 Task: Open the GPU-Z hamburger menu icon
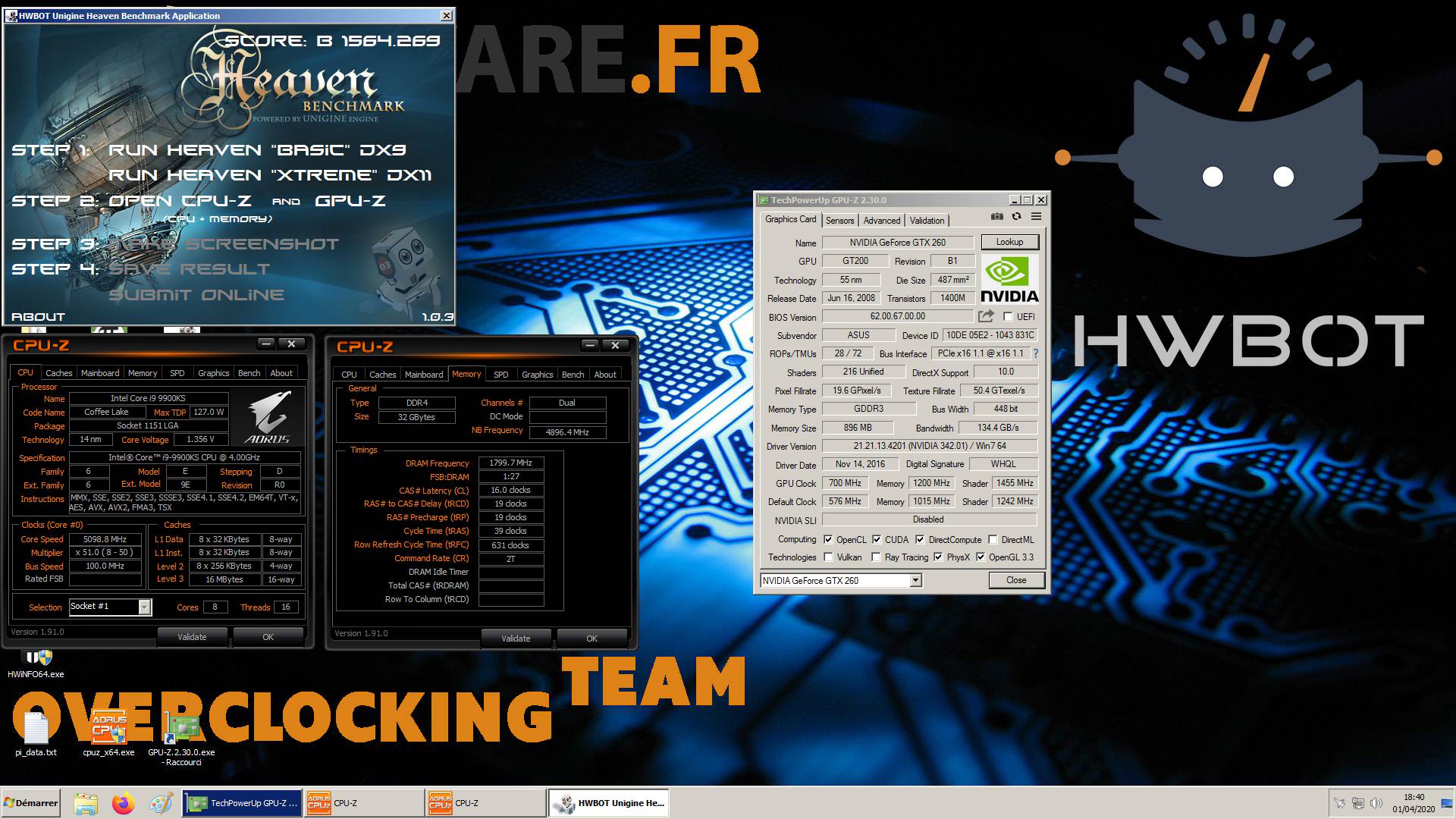click(x=1036, y=217)
